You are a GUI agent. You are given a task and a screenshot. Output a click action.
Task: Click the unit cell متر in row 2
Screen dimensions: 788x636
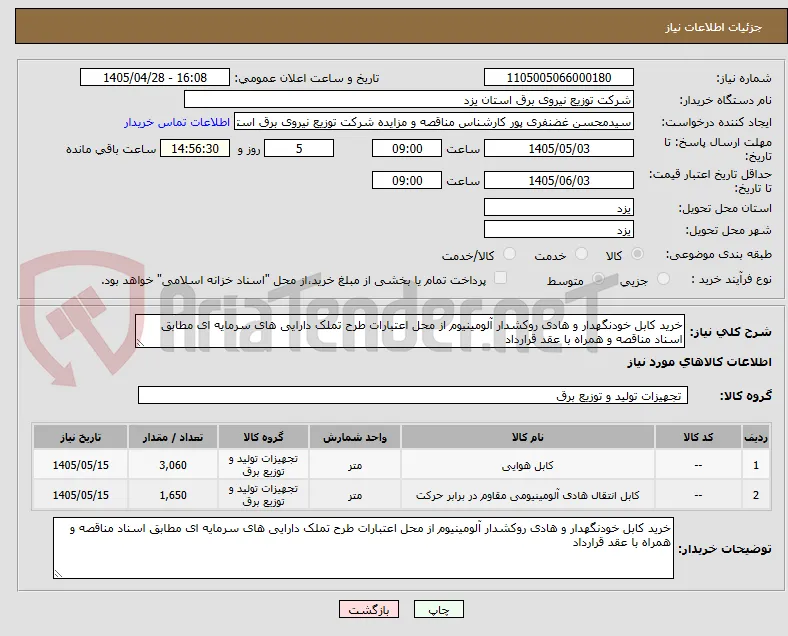(x=355, y=495)
